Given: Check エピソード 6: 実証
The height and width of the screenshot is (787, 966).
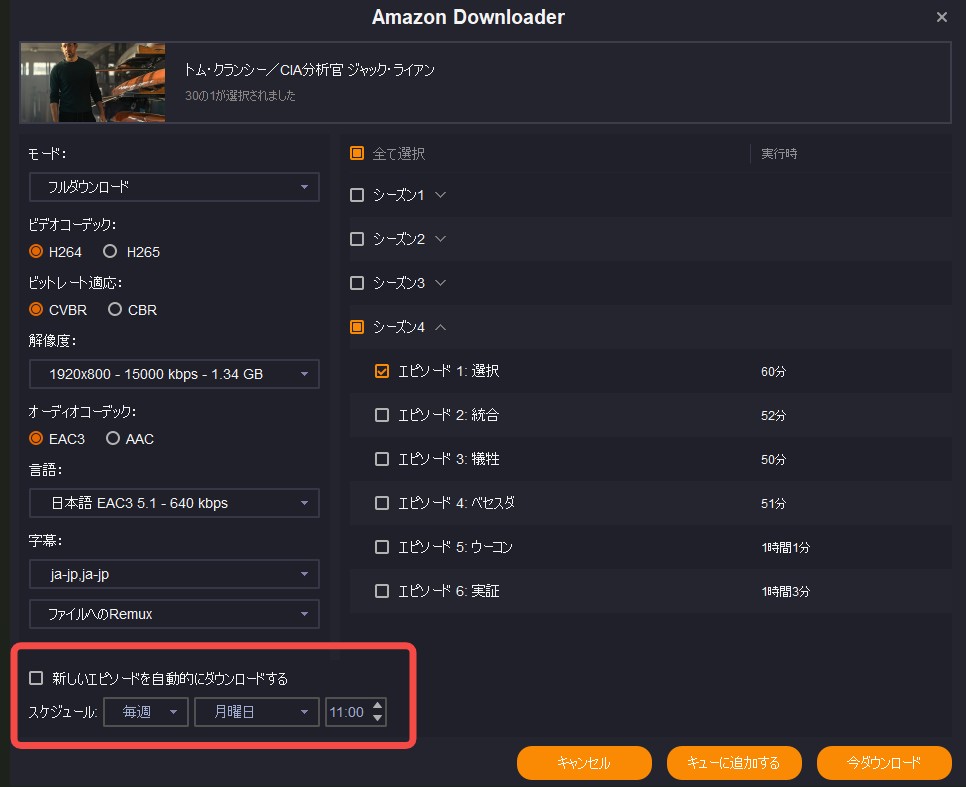Looking at the screenshot, I should pos(382,591).
